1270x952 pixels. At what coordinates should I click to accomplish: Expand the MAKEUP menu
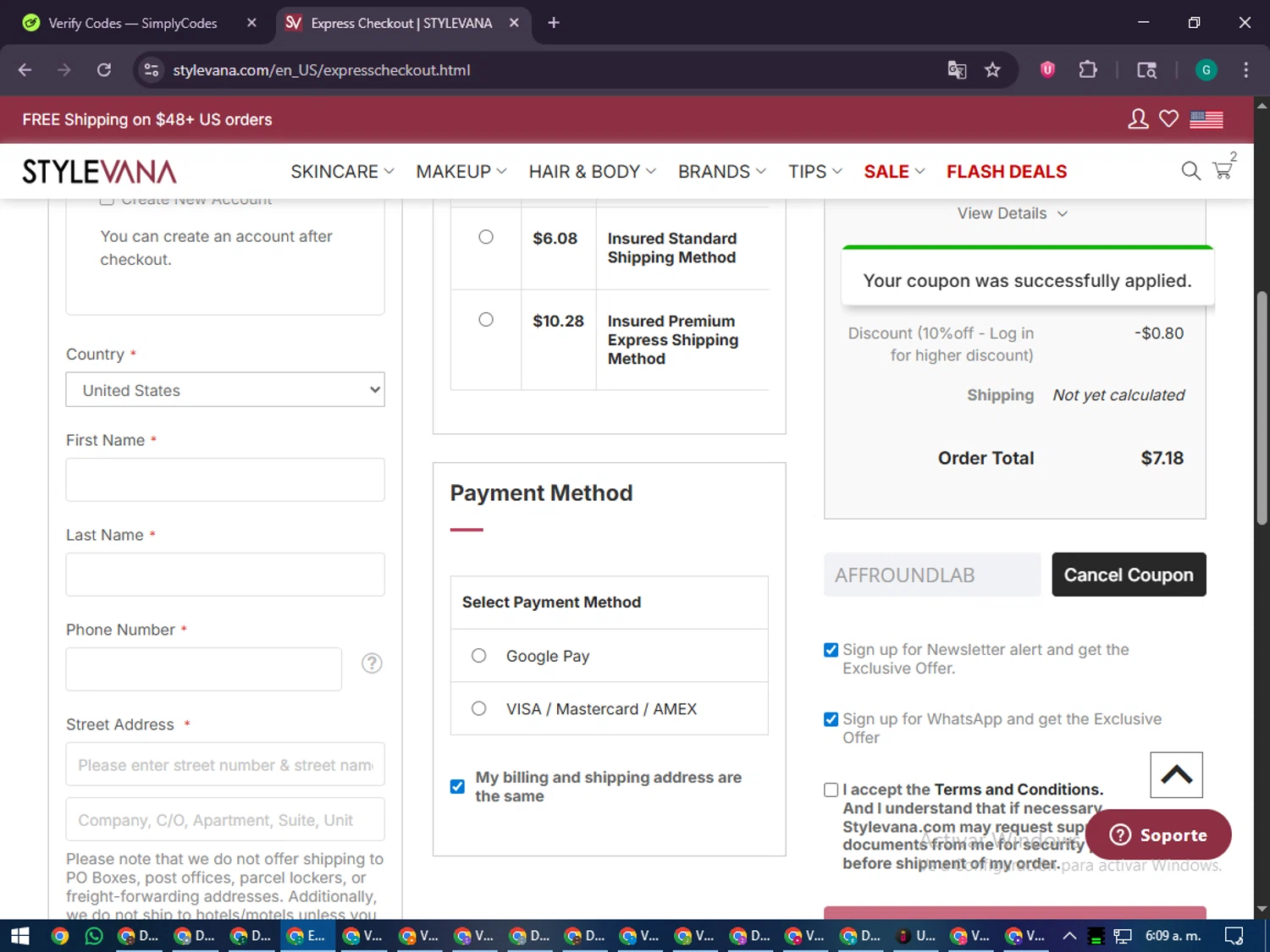(461, 172)
